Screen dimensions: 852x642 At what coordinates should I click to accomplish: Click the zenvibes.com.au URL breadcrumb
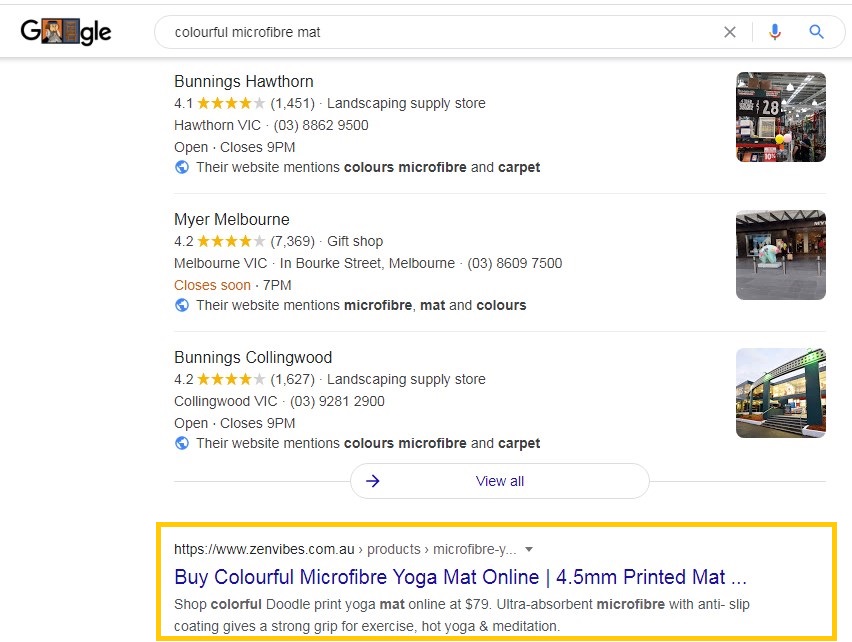[264, 549]
